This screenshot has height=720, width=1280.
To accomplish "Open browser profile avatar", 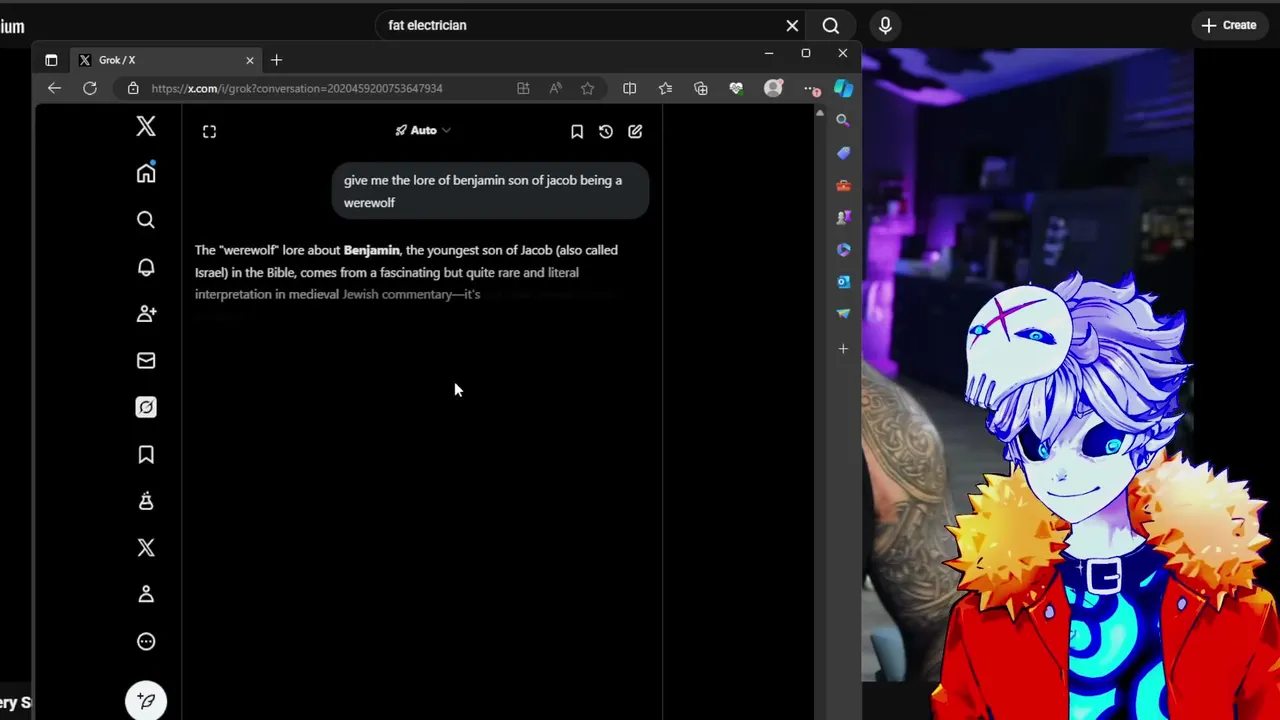I will click(x=773, y=88).
